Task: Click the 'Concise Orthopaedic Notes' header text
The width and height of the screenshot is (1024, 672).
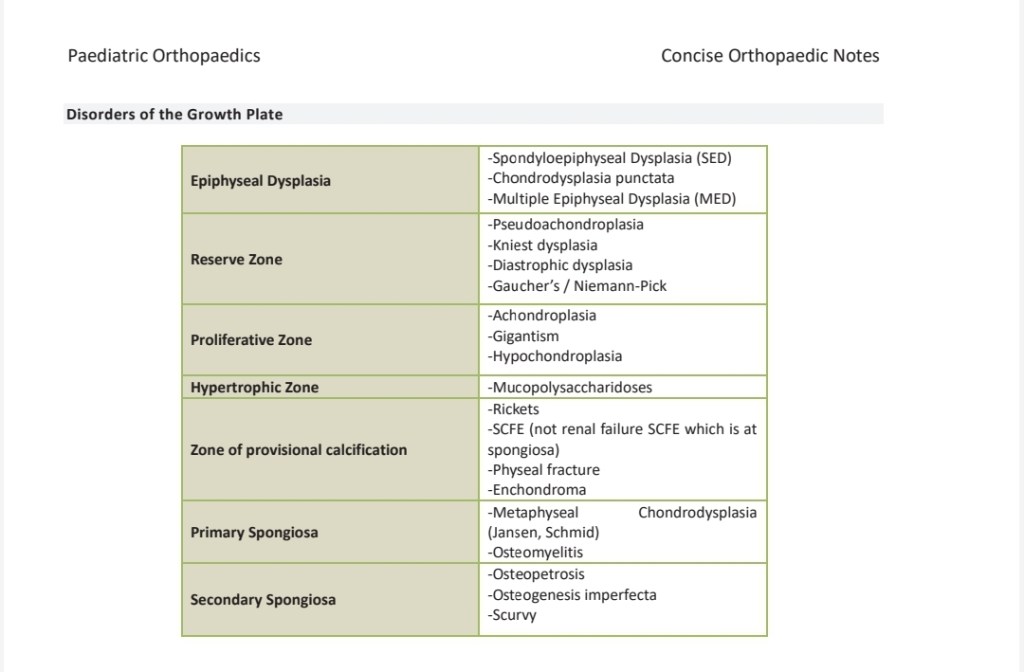Action: (x=770, y=56)
